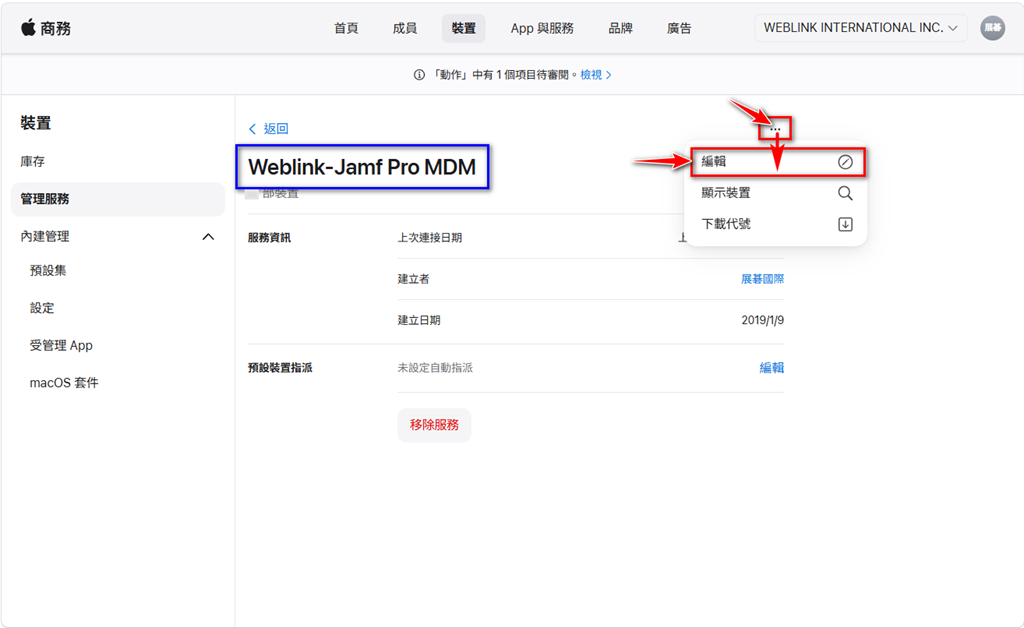Choose 下載代號 from the popup menu
Screen dimensions: 1024x628
pyautogui.click(x=726, y=224)
